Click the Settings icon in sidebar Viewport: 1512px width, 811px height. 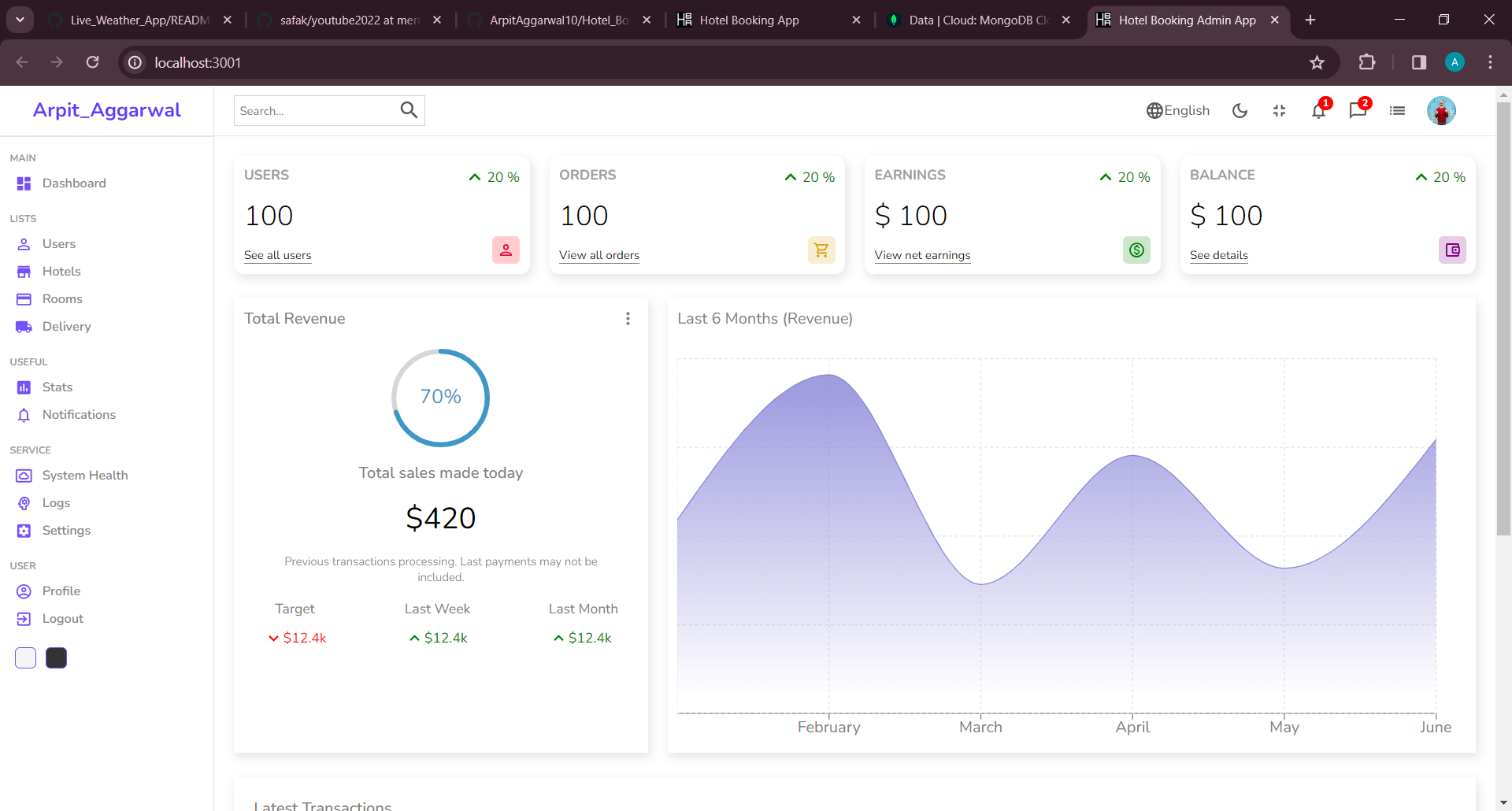tap(24, 531)
